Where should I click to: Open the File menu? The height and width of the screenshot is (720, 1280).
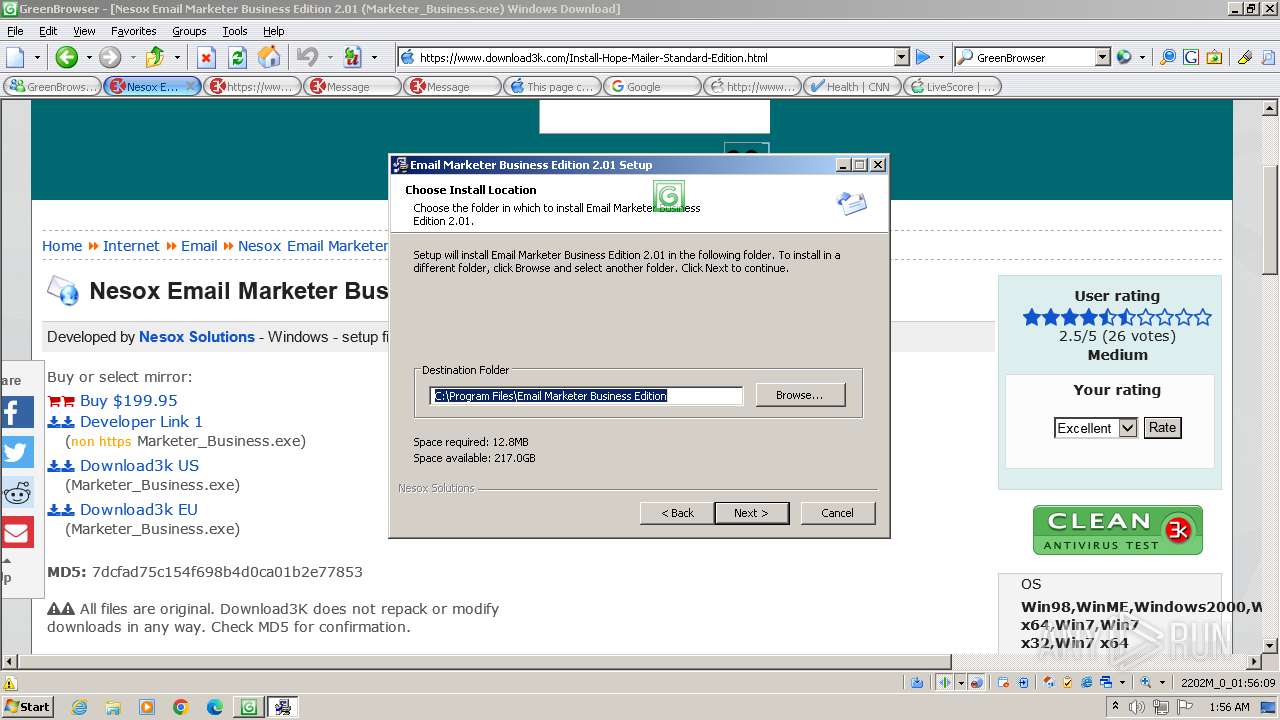tap(15, 31)
